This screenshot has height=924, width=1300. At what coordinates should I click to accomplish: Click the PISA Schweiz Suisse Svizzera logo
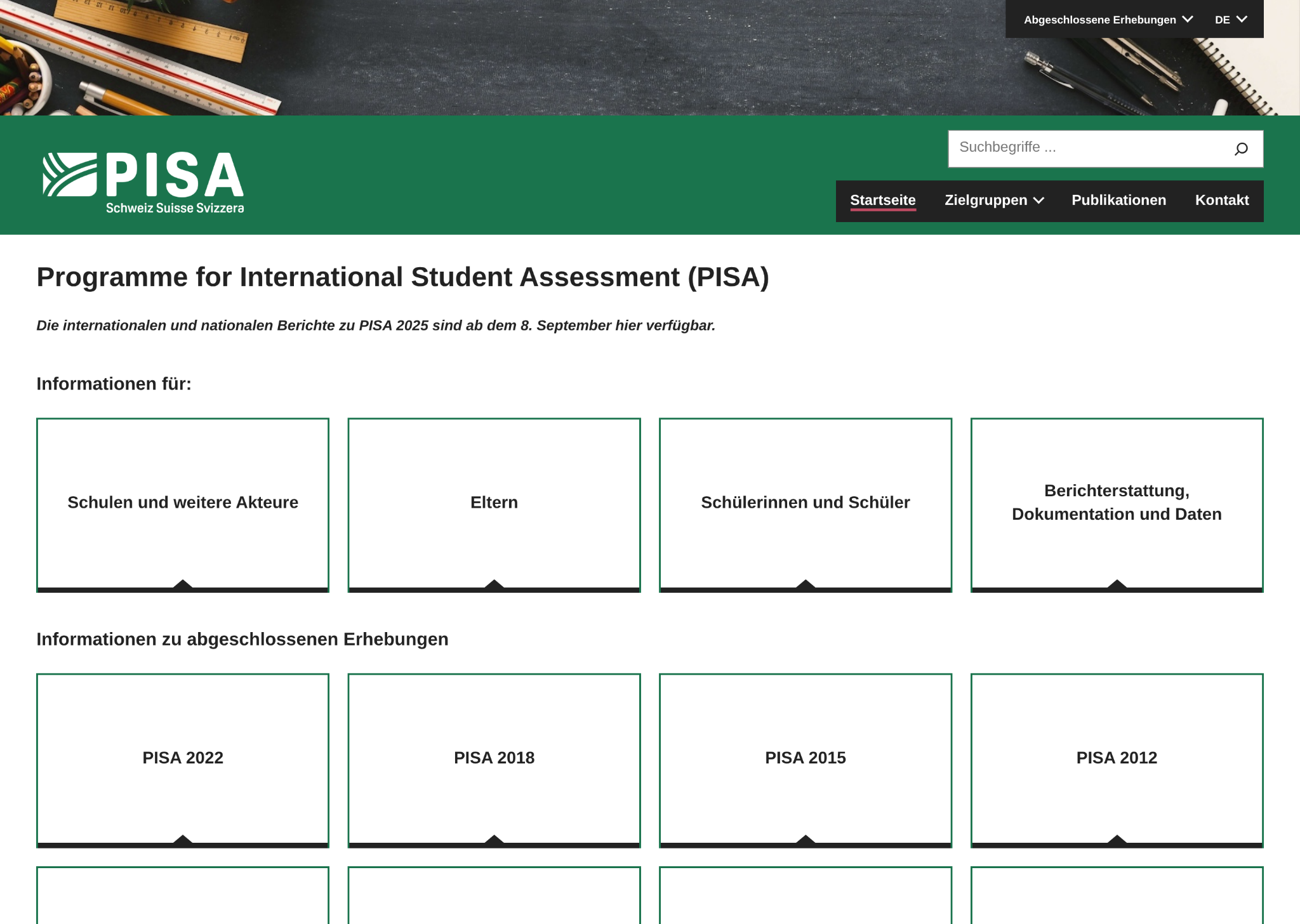click(143, 183)
